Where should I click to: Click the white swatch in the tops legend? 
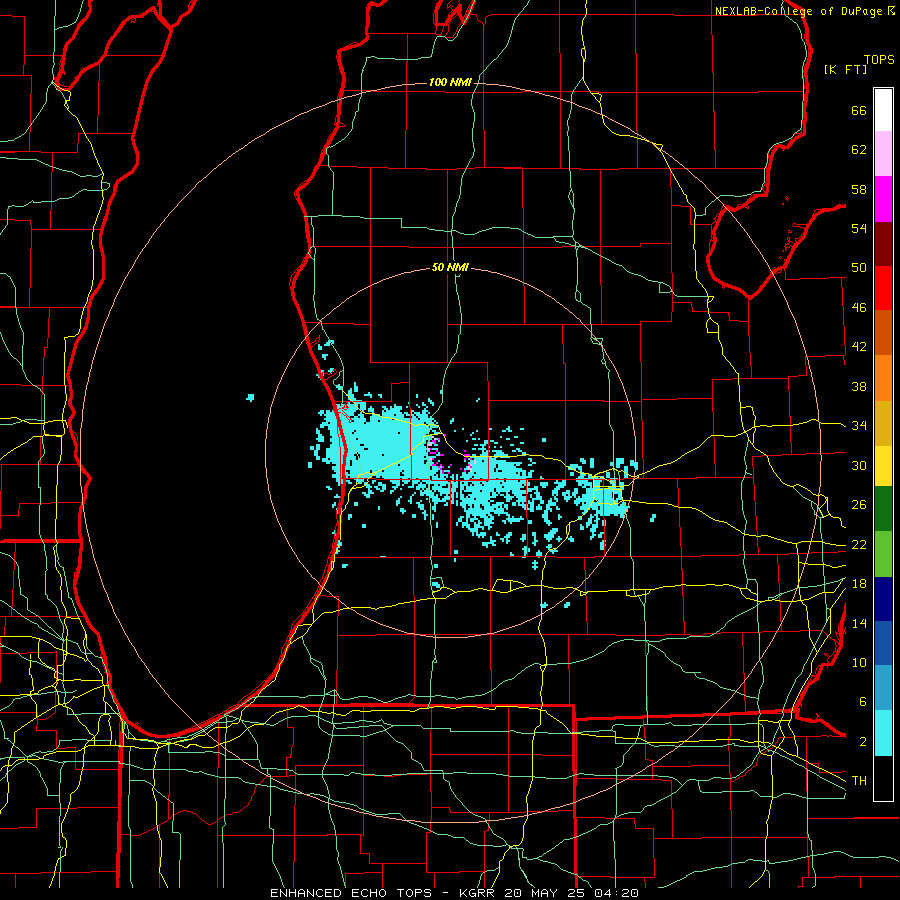point(883,110)
